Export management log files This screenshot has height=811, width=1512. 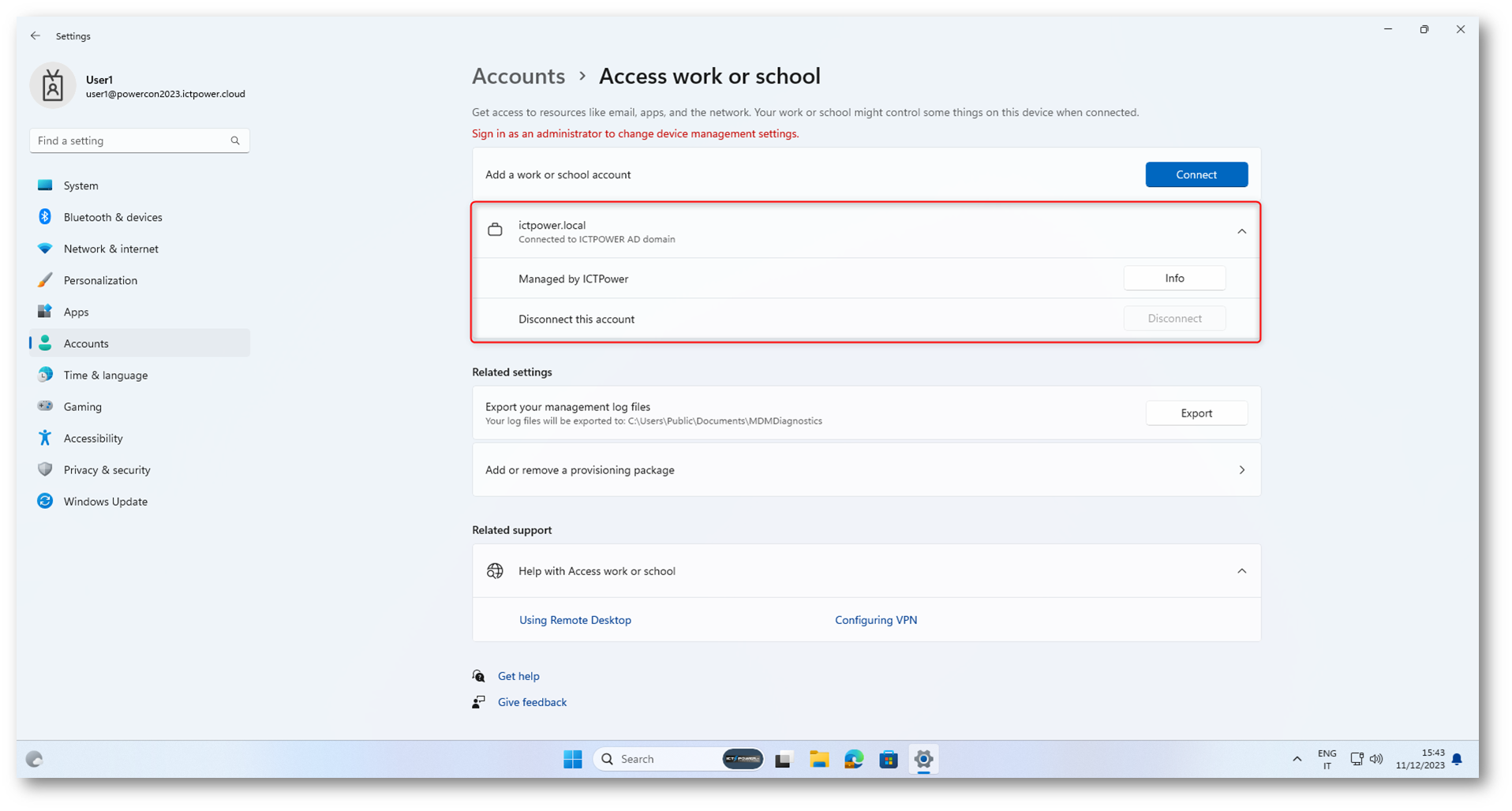[1196, 413]
